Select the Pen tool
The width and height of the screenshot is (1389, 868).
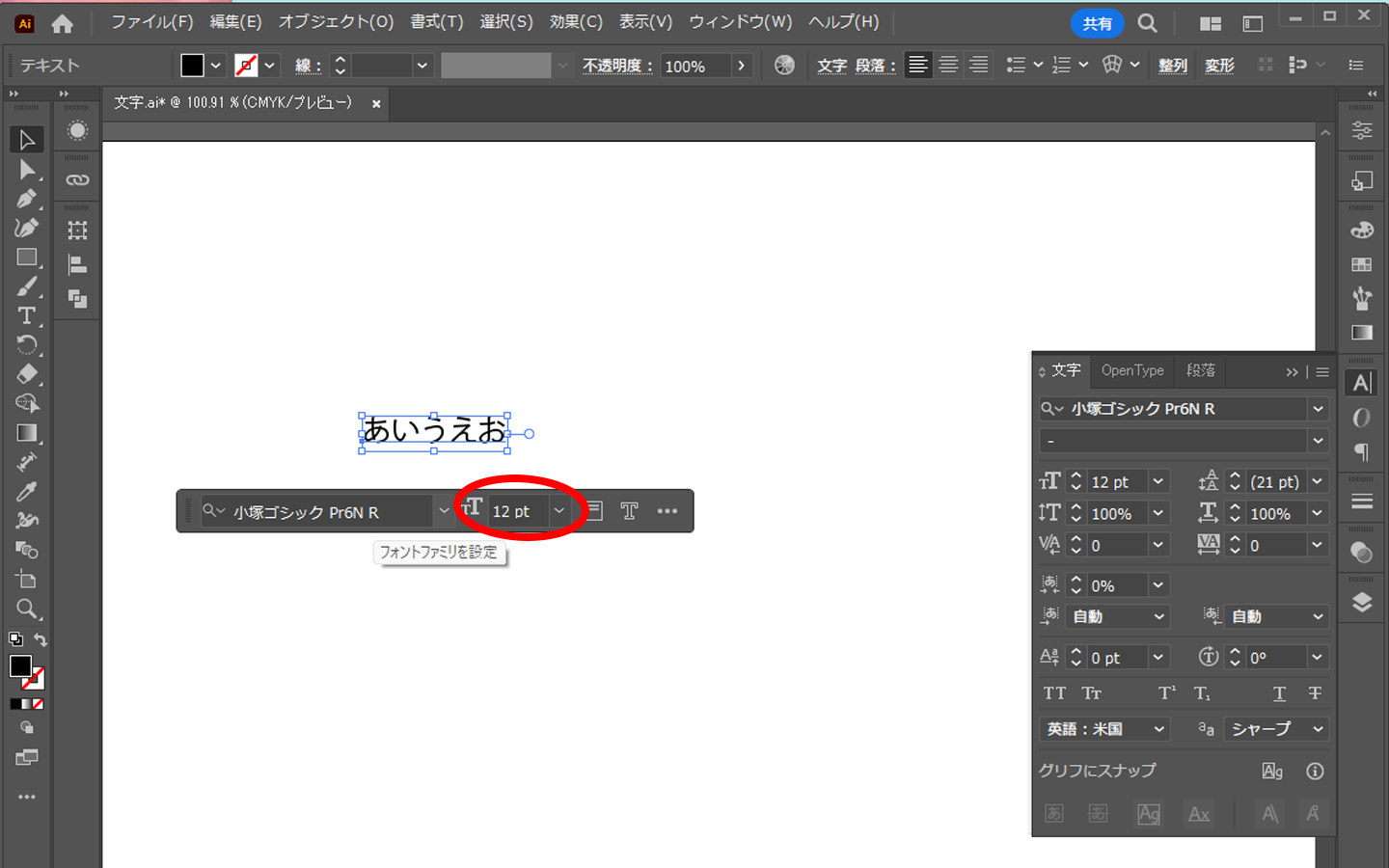pos(26,200)
